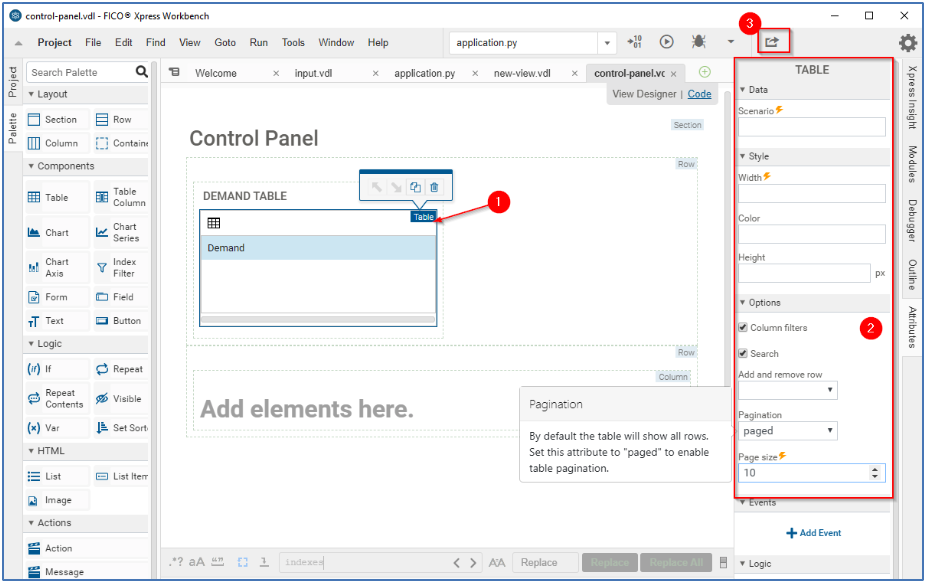The height and width of the screenshot is (583, 926).
Task: Start debugging with the bug icon
Action: [699, 42]
